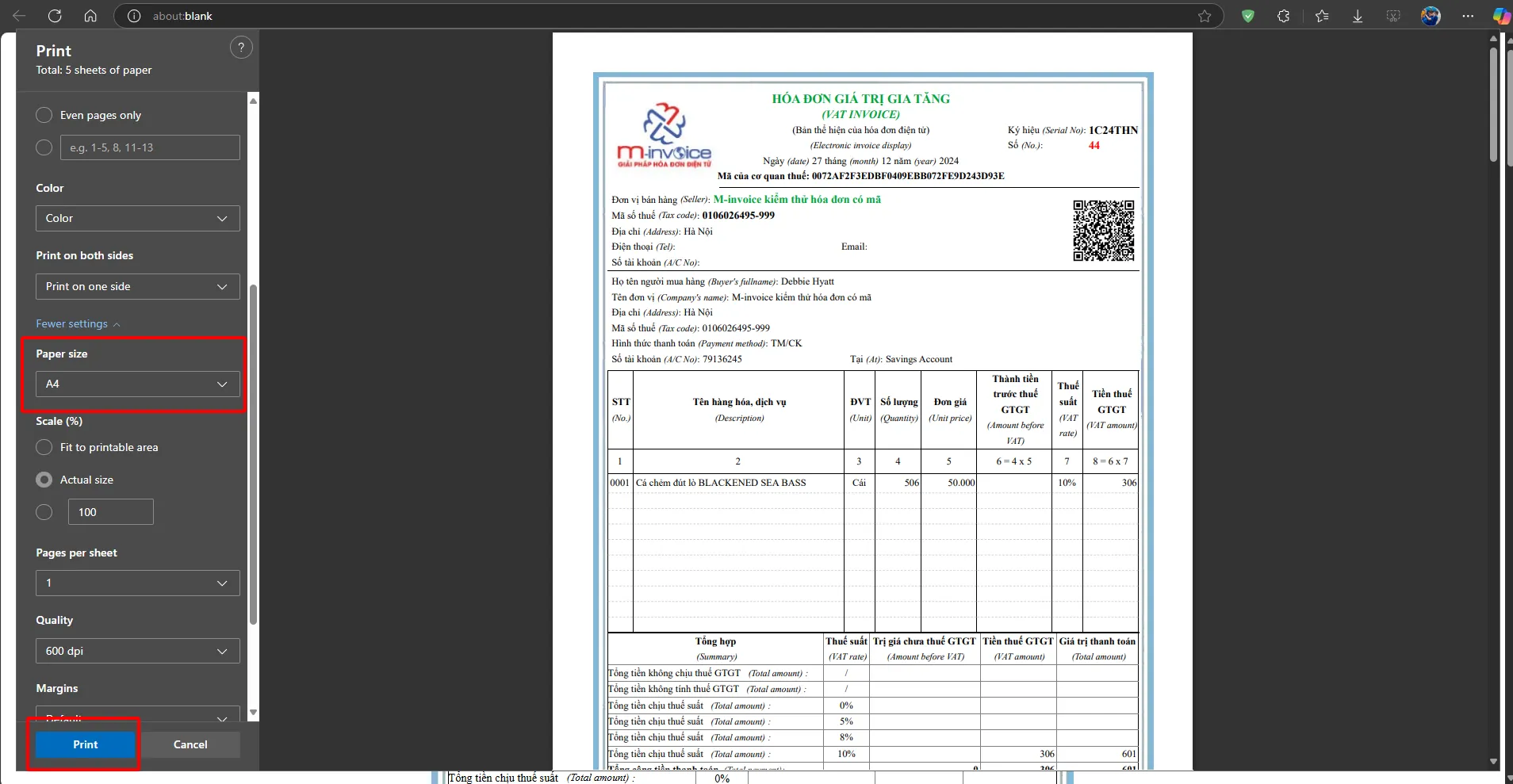Click buyer name Debbie Hyatt
This screenshot has height=784, width=1513.
(x=807, y=281)
